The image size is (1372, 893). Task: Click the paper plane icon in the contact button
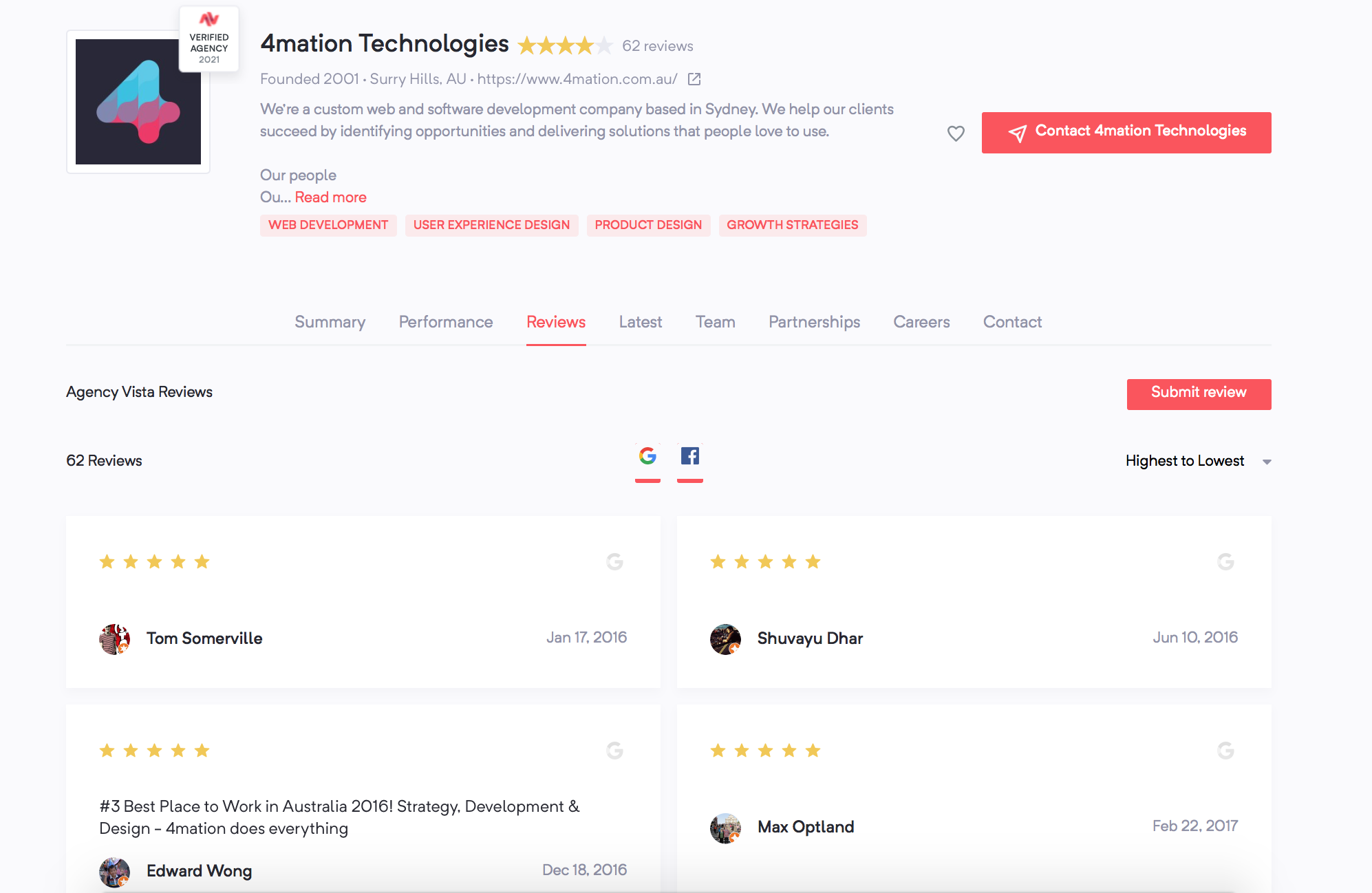(1018, 131)
